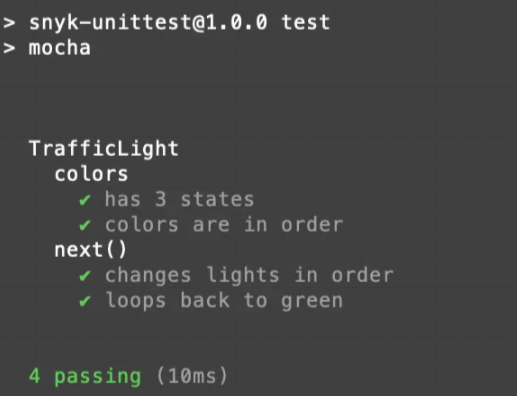Click the prompt arrow before snyk-unittest

tap(9, 23)
